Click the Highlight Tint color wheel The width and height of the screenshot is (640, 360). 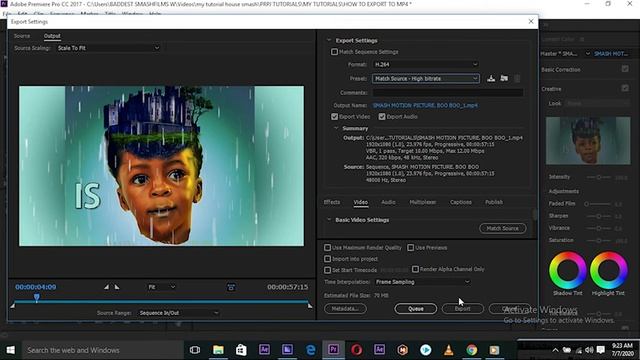click(608, 270)
